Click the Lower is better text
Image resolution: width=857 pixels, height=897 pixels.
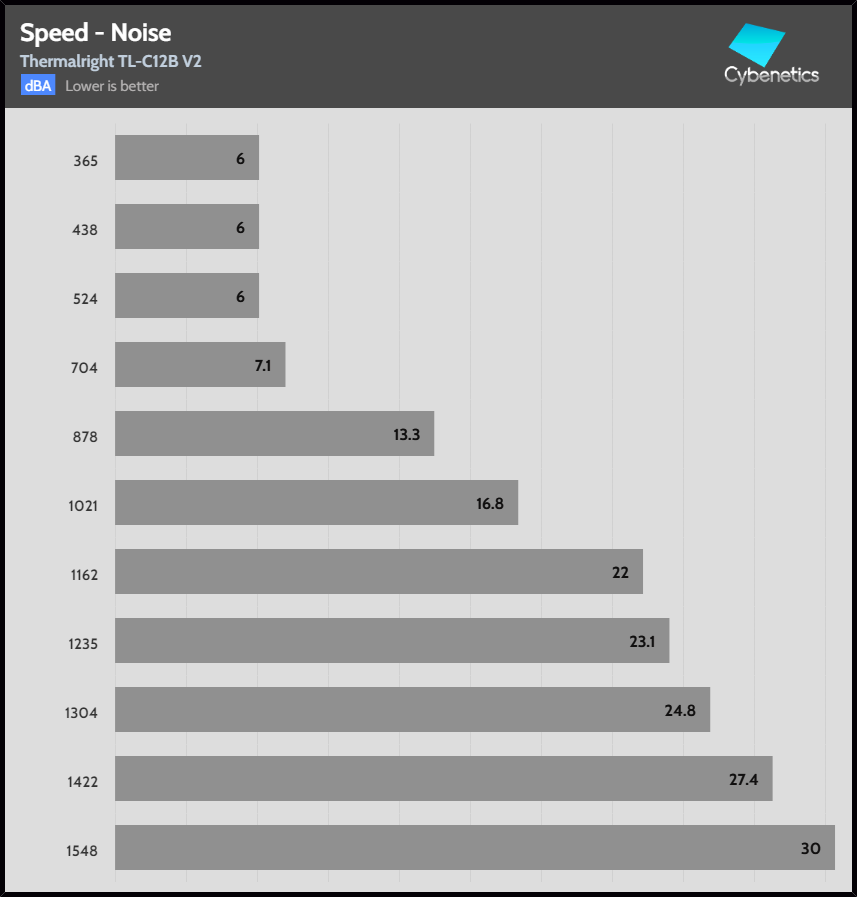pos(112,86)
